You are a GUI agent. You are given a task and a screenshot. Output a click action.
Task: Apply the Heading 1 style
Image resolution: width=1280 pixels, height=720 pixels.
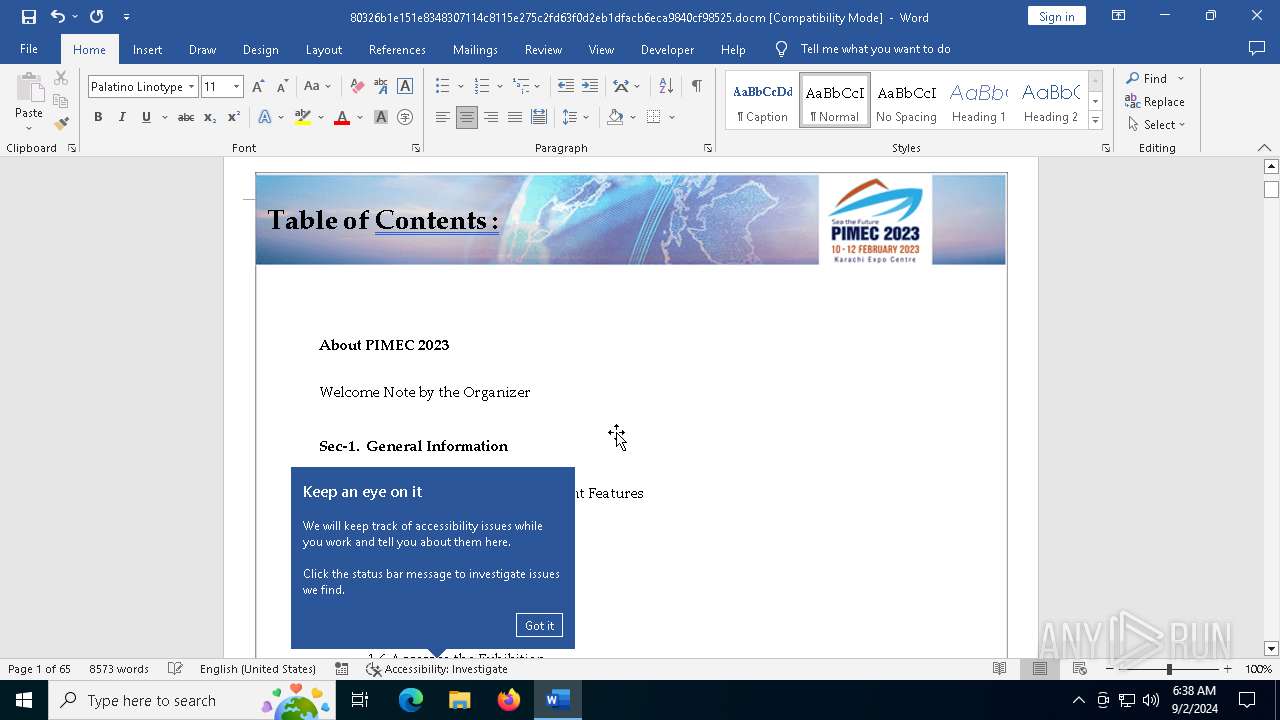[978, 101]
